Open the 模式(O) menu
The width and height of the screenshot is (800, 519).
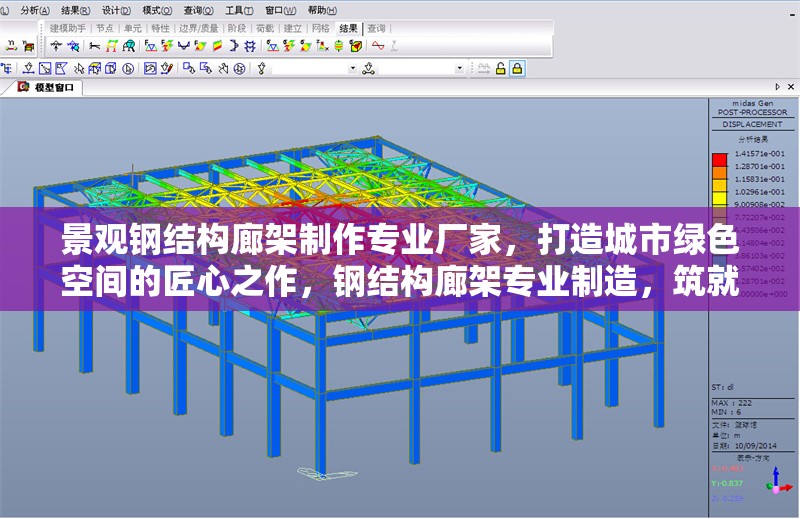157,10
